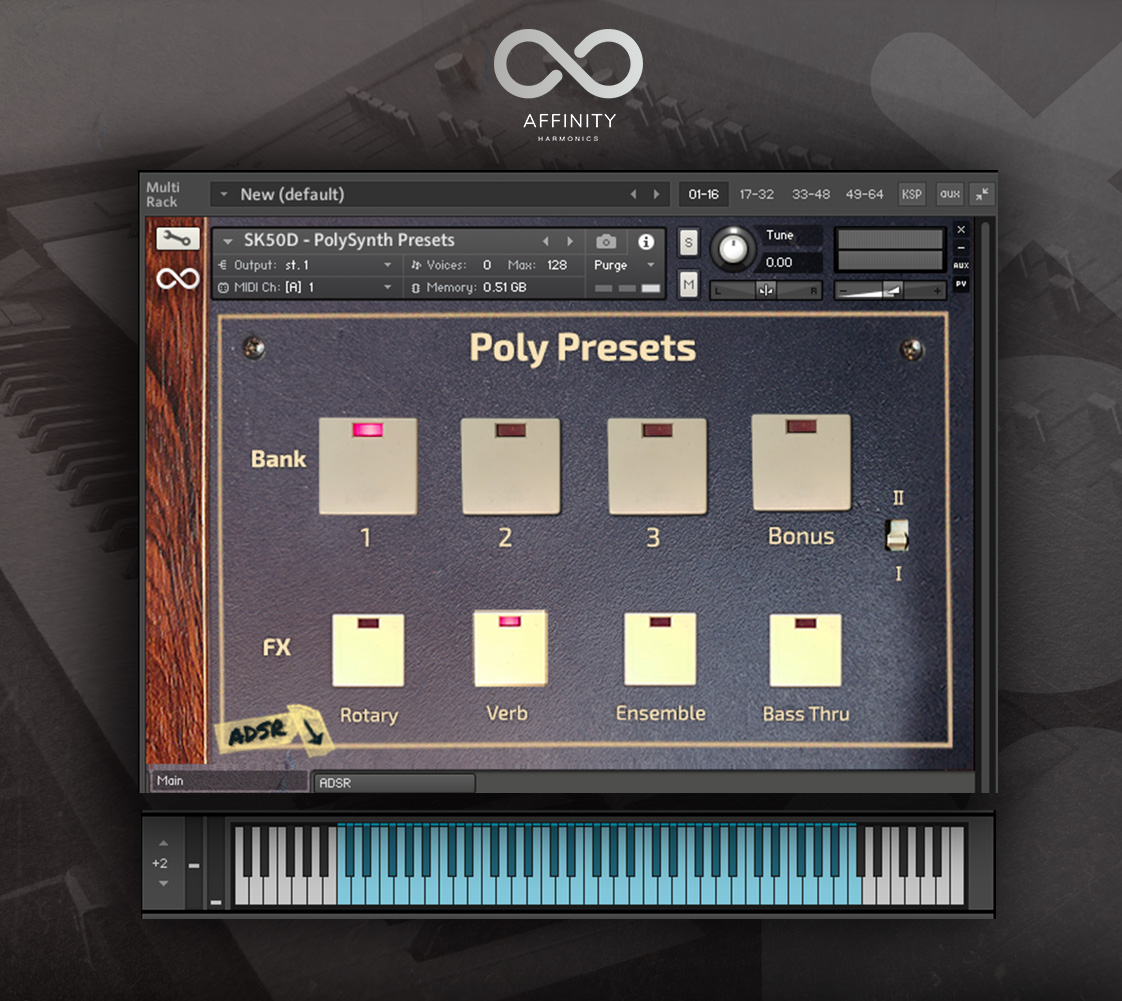Click the PV button
The width and height of the screenshot is (1122, 1001).
tap(960, 284)
